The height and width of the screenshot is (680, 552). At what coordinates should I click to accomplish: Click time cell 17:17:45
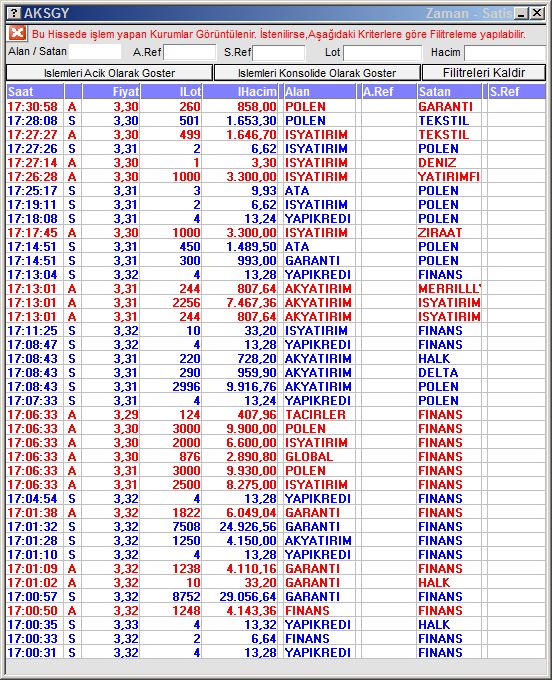[33, 233]
